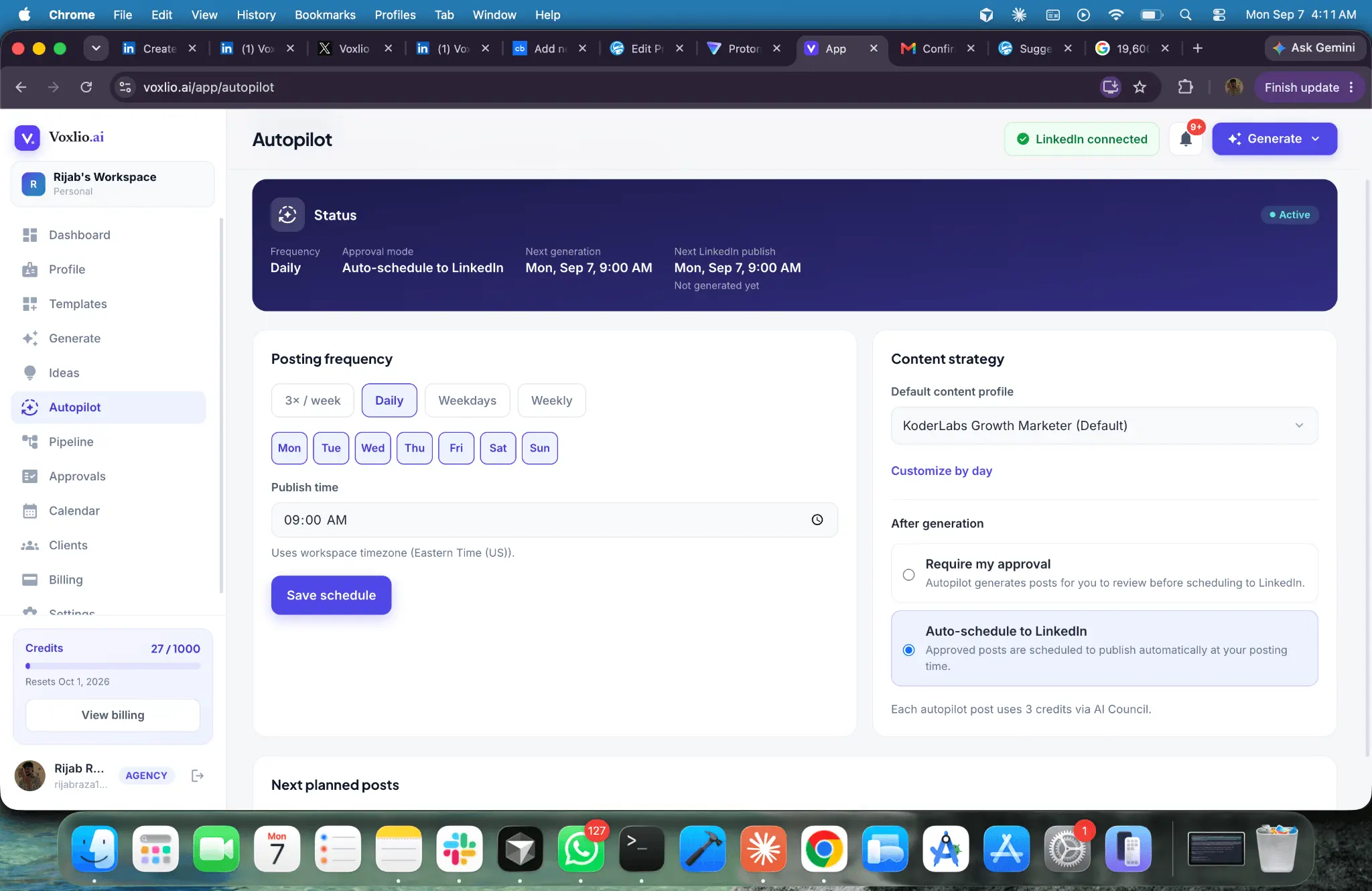Toggle the Mon day chip
Screen dimensions: 1372x891
coord(289,448)
